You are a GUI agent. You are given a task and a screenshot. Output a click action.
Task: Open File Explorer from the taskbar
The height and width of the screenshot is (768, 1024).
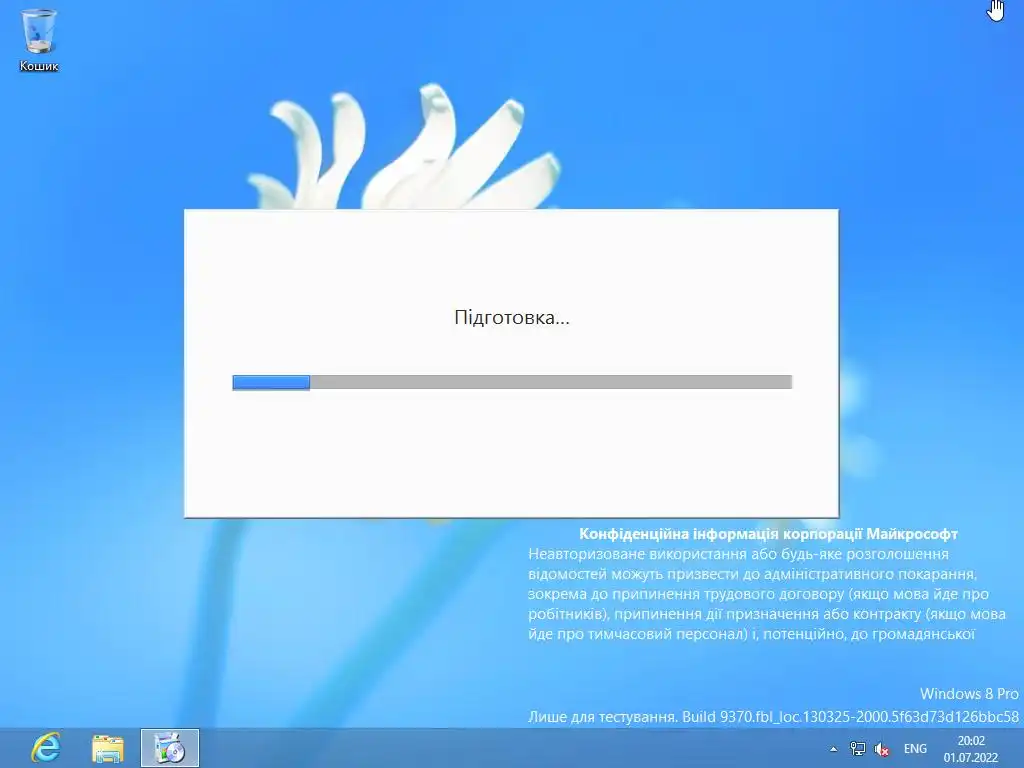[x=108, y=748]
